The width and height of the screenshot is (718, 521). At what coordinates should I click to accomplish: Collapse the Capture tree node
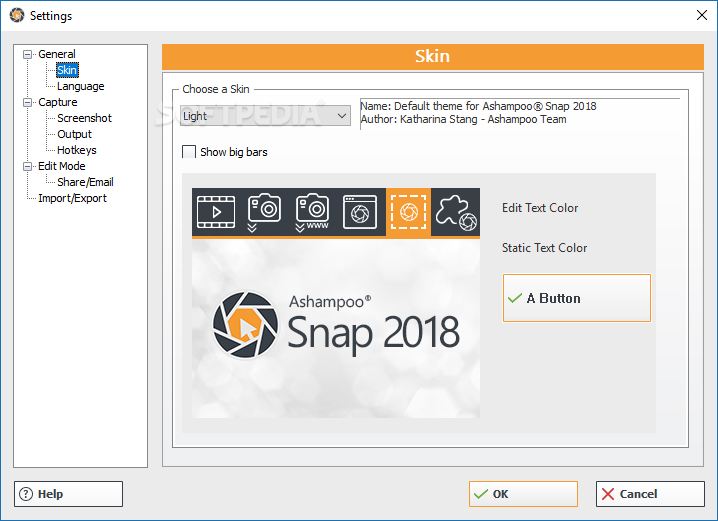(27, 103)
